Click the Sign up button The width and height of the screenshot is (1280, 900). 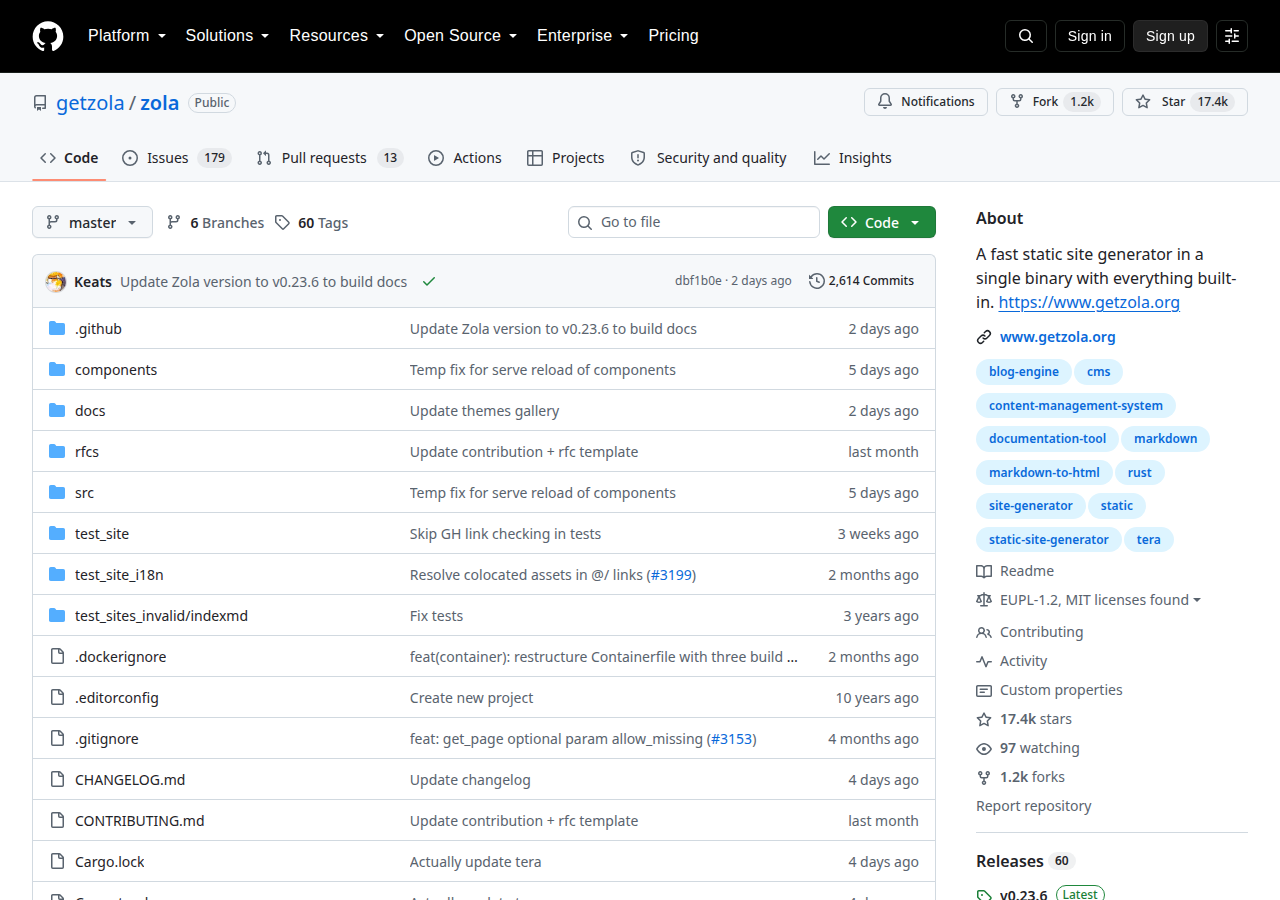tap(1170, 36)
